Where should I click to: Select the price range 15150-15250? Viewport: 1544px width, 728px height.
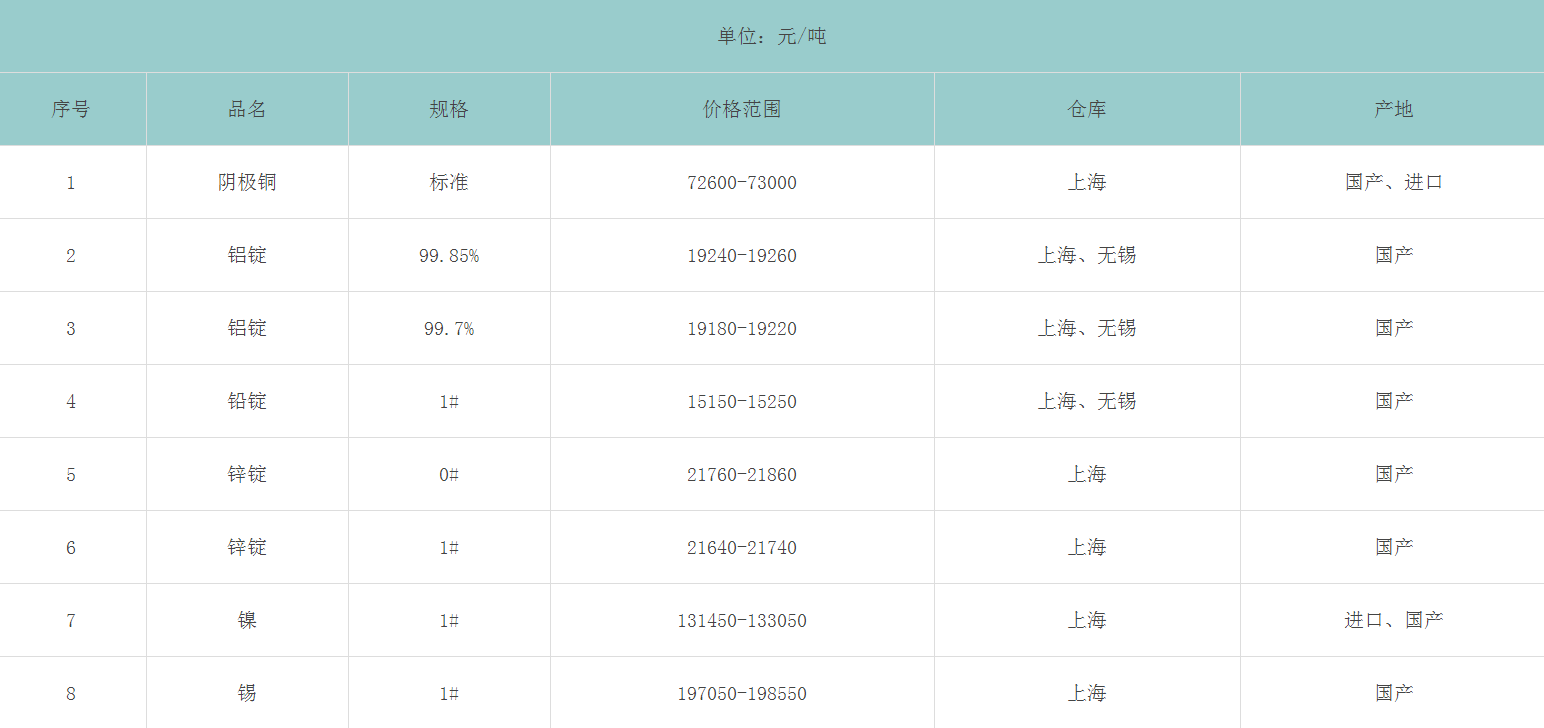[x=742, y=401]
